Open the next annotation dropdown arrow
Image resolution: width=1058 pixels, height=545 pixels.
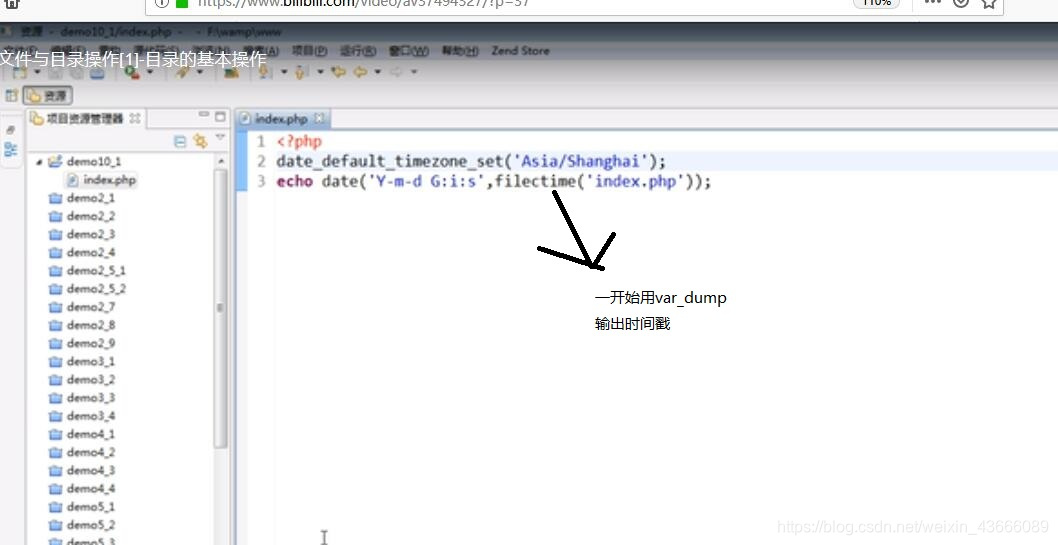coord(283,71)
